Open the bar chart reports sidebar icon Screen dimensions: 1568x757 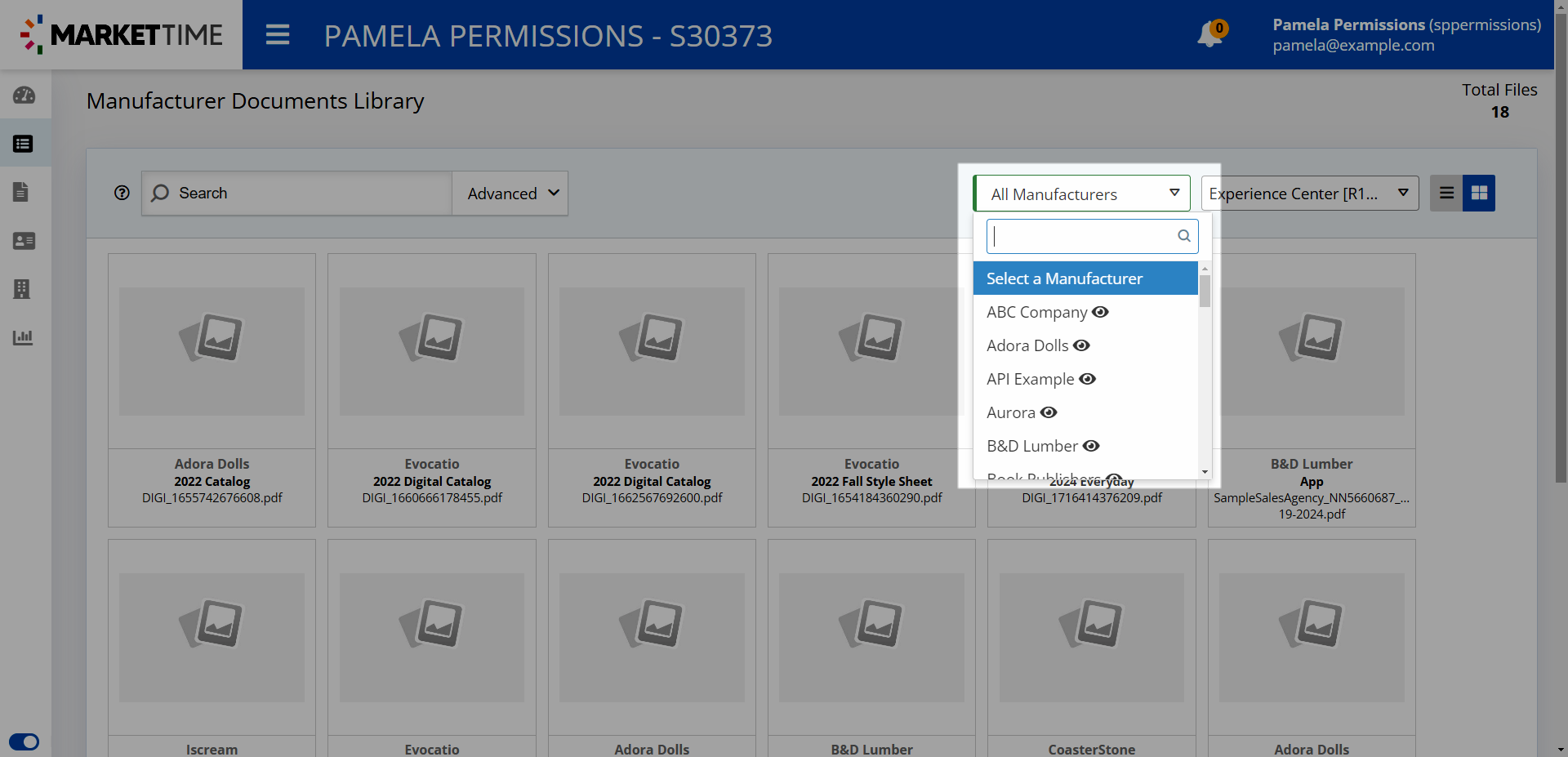coord(23,337)
